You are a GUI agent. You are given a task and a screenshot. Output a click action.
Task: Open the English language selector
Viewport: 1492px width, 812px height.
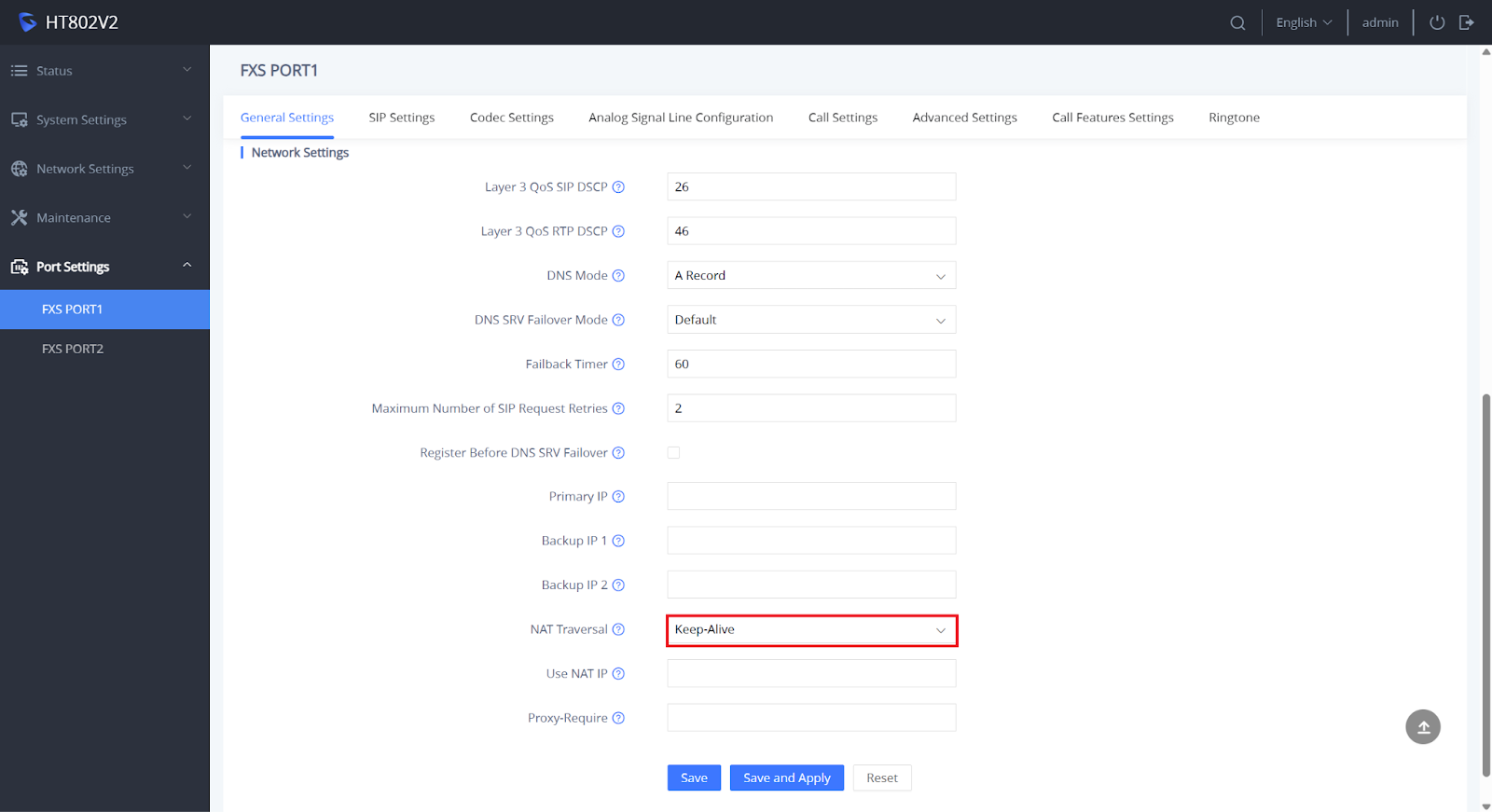pyautogui.click(x=1304, y=22)
